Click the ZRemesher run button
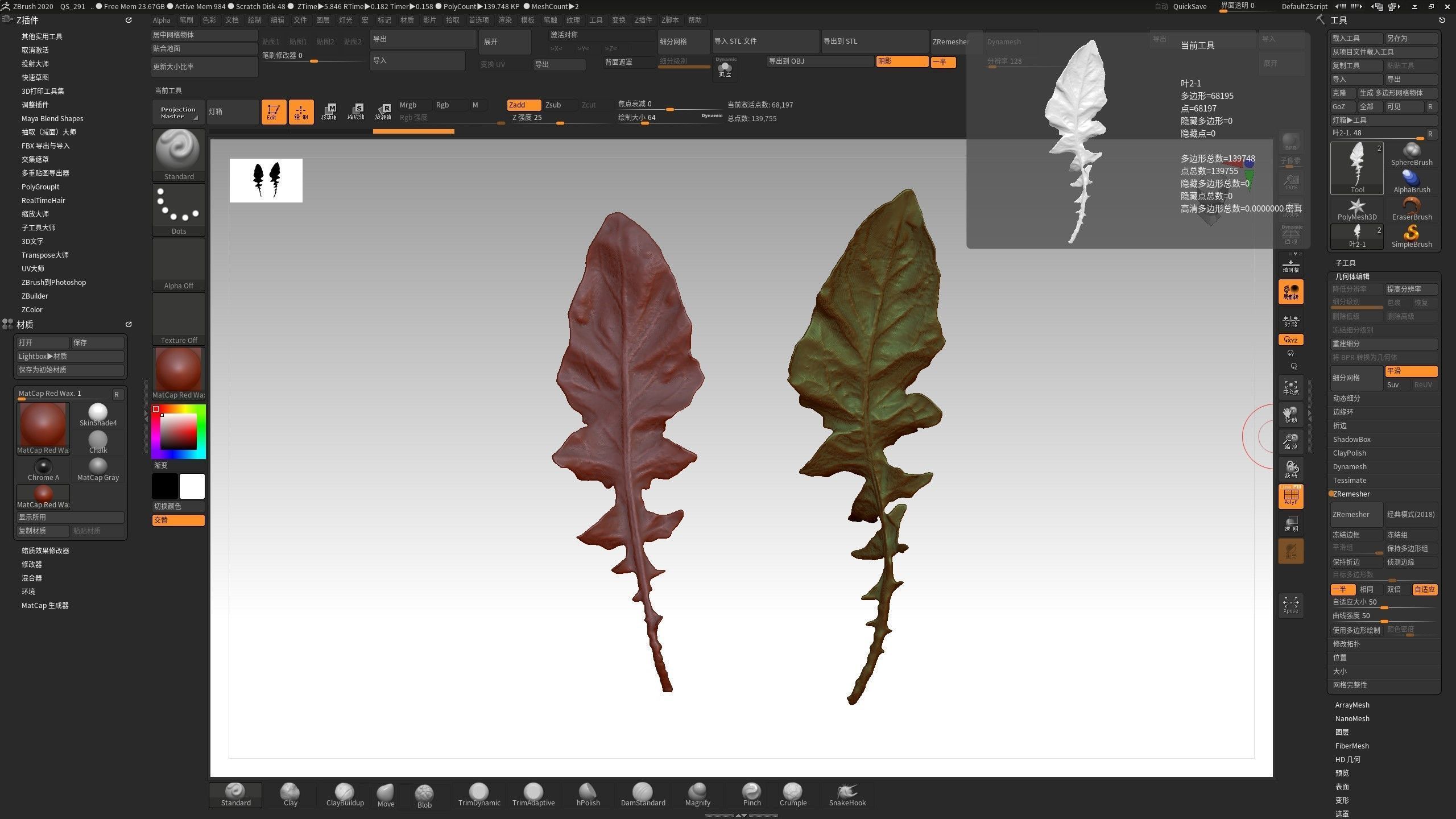This screenshot has height=819, width=1456. pyautogui.click(x=1356, y=514)
